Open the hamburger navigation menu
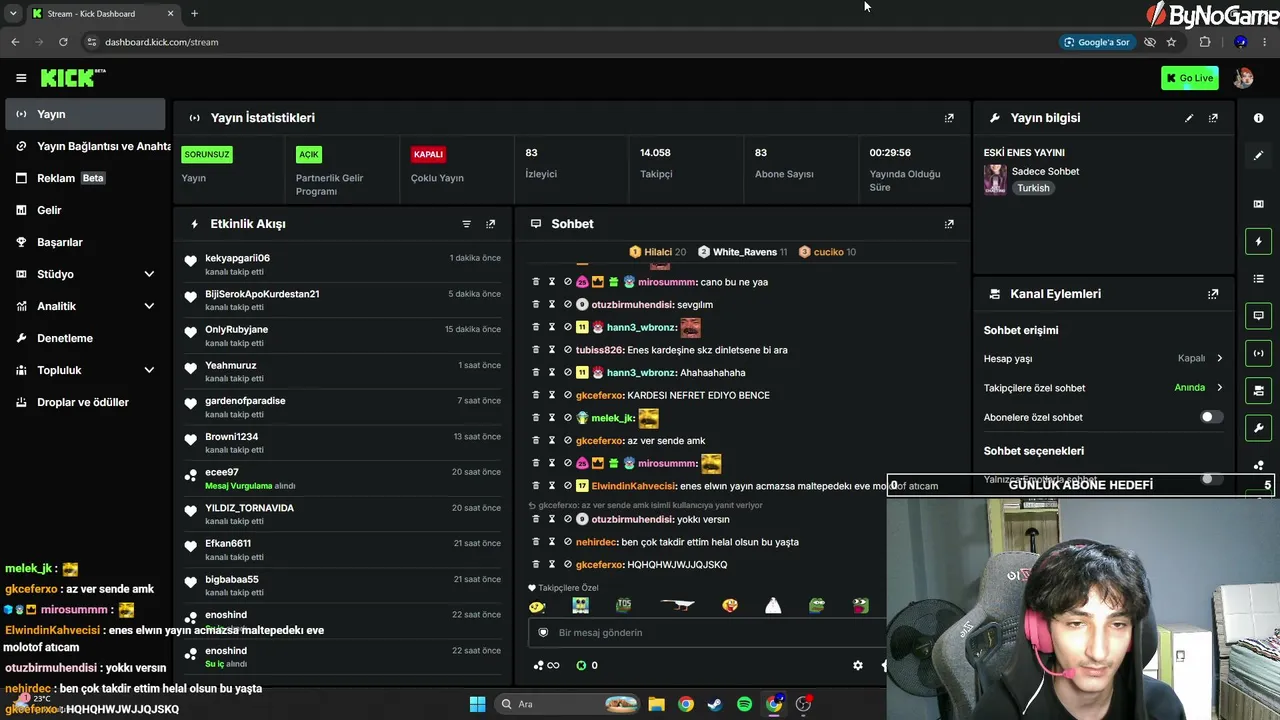The width and height of the screenshot is (1280, 720). pyautogui.click(x=21, y=78)
